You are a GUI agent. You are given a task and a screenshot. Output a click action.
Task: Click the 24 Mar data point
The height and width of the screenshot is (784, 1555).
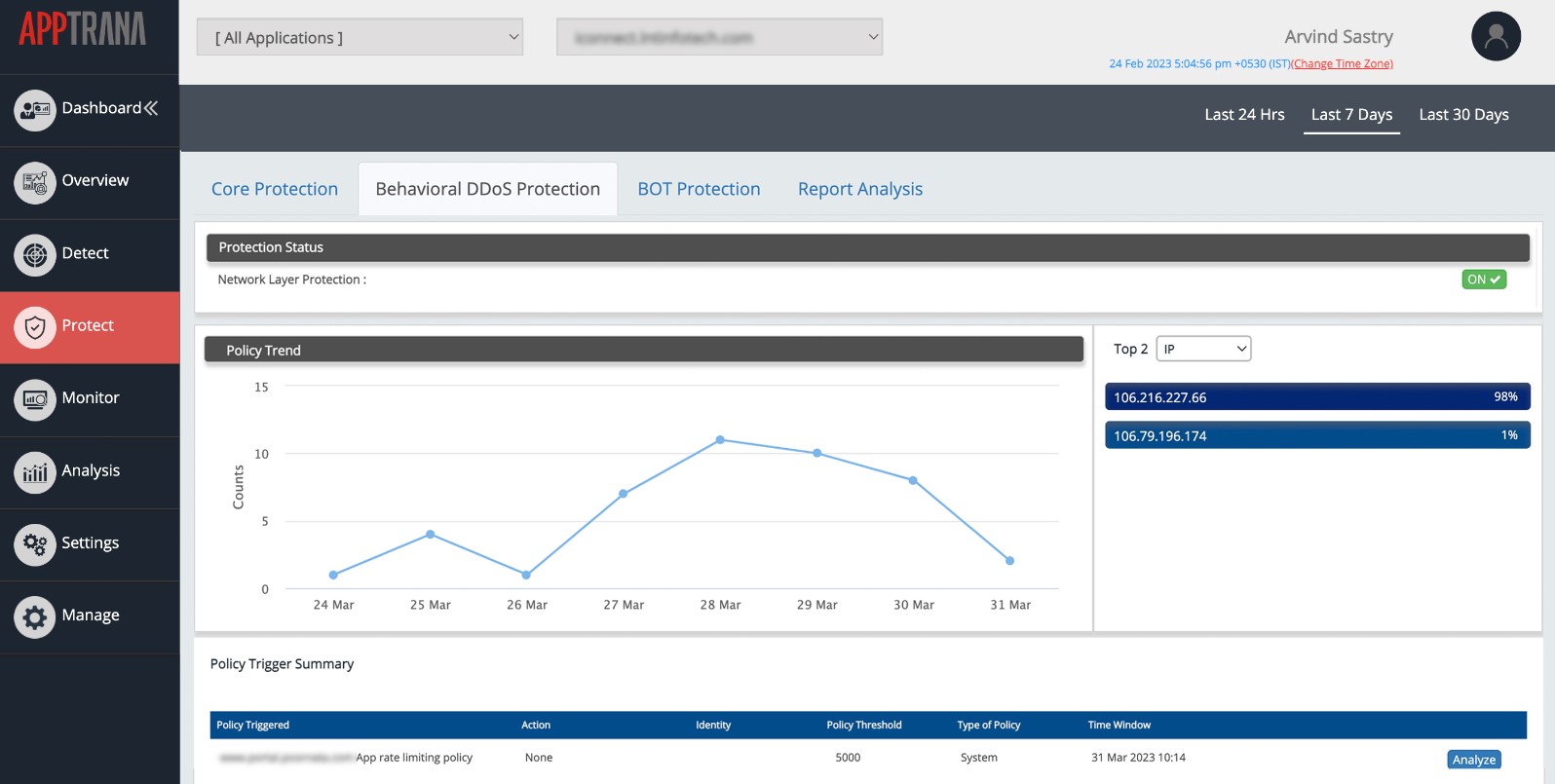333,575
